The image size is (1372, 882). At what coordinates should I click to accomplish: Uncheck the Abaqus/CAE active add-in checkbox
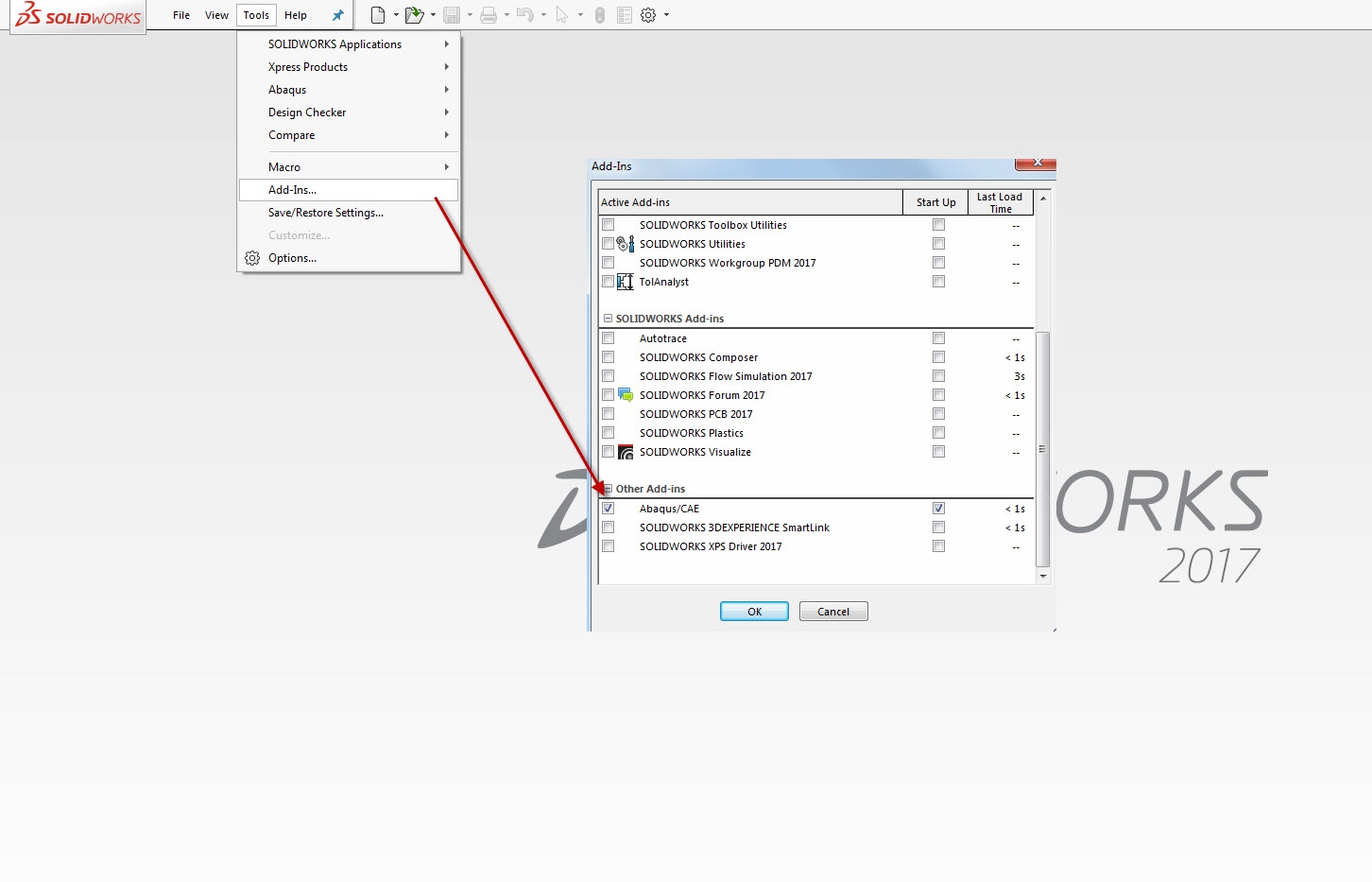tap(608, 508)
